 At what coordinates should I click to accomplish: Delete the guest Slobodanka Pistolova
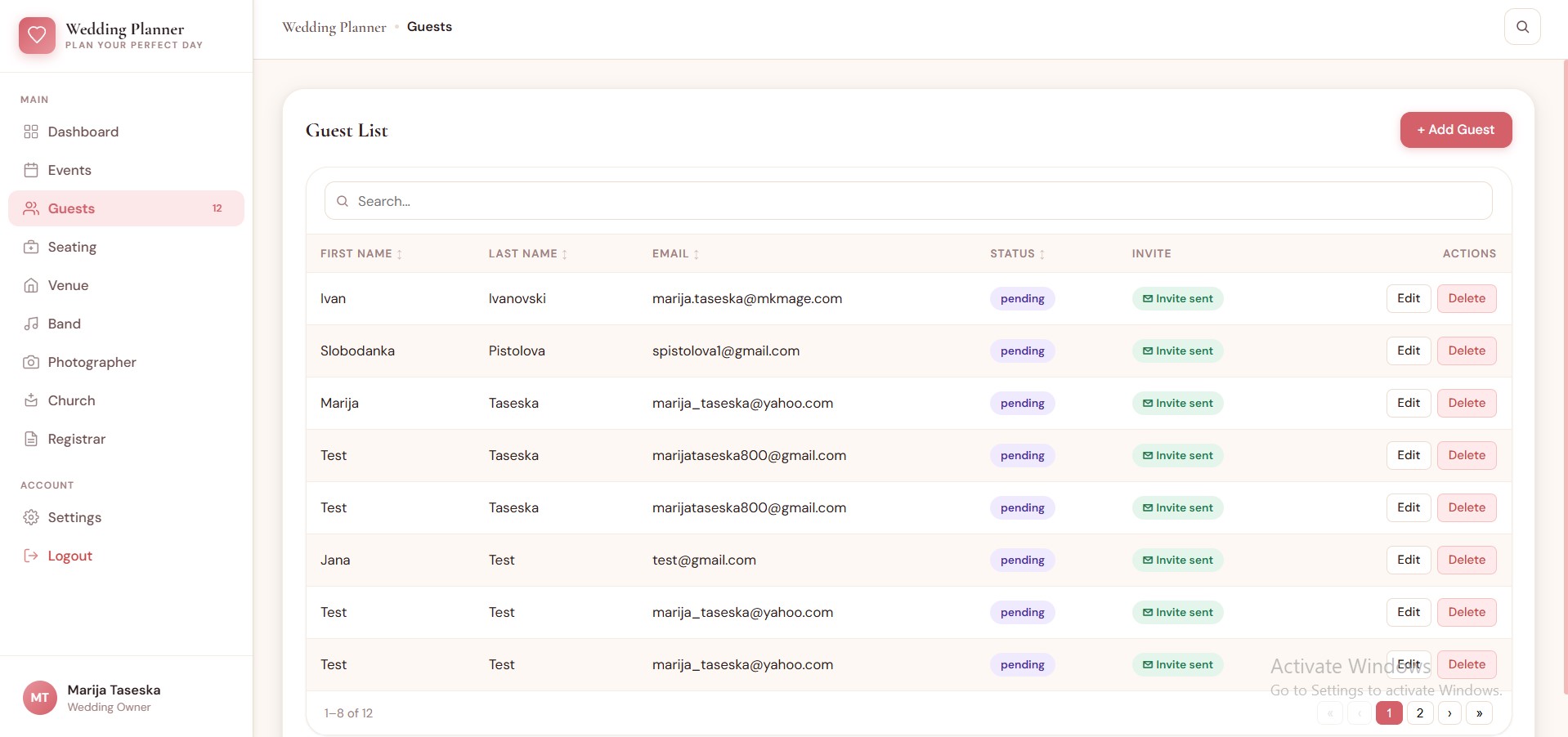click(1467, 351)
